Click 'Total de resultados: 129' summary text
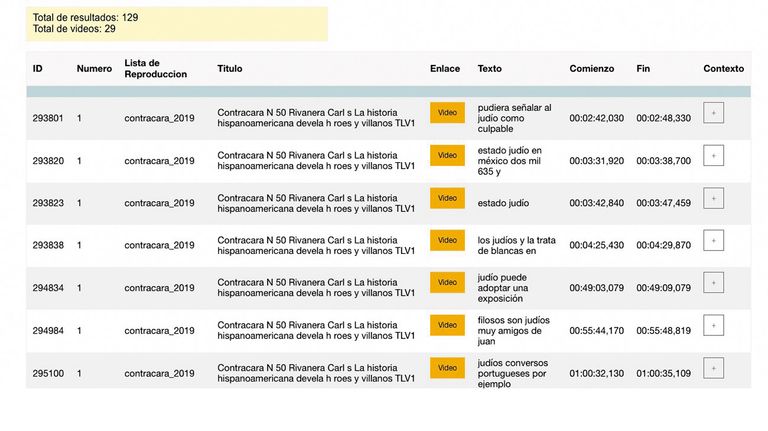The image size is (768, 431). click(85, 18)
